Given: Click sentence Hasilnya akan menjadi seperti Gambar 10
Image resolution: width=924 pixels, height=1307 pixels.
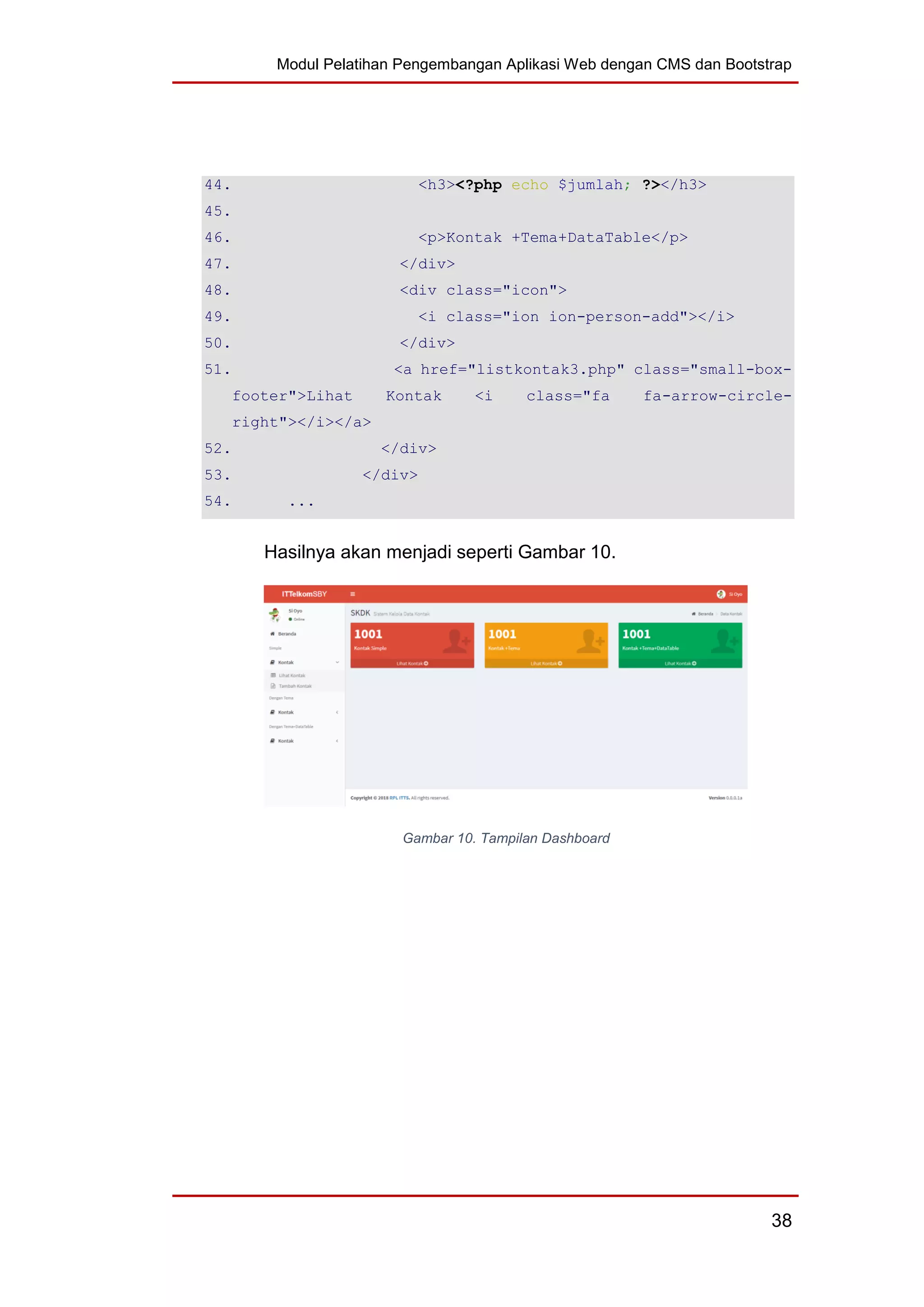Looking at the screenshot, I should pos(440,552).
